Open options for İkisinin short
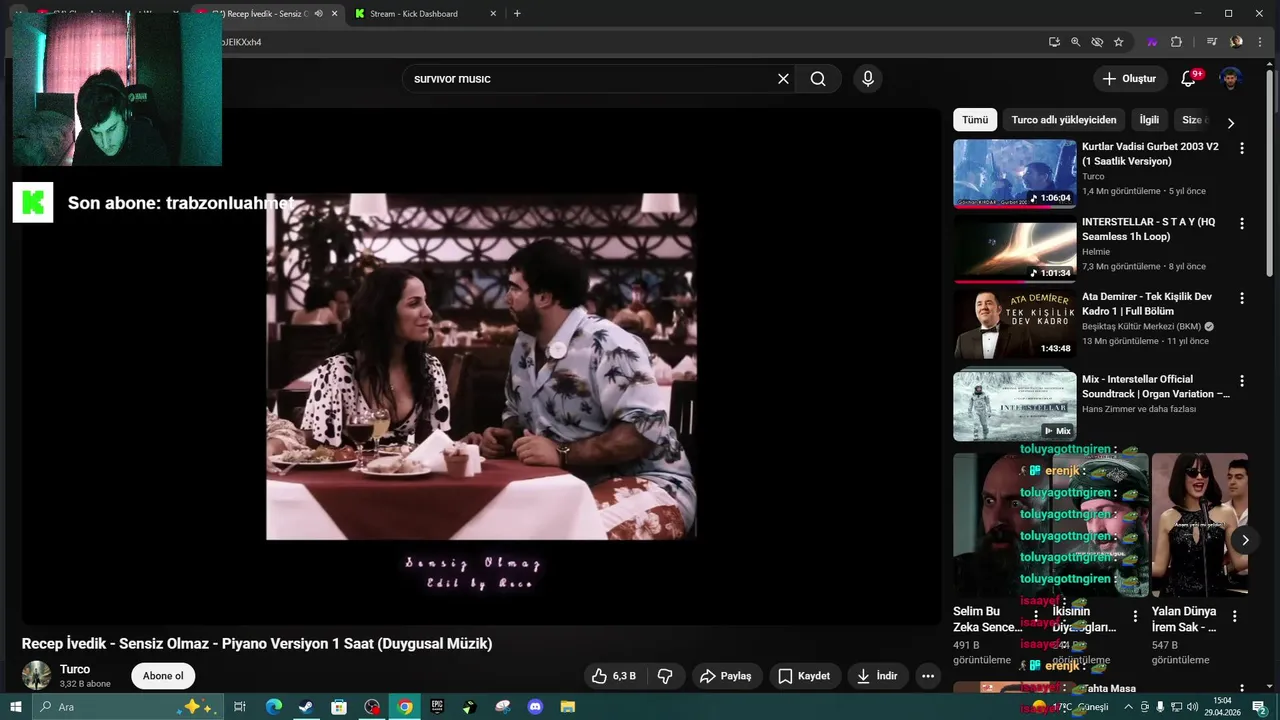Screen dimensions: 1280x720 tap(1135, 617)
